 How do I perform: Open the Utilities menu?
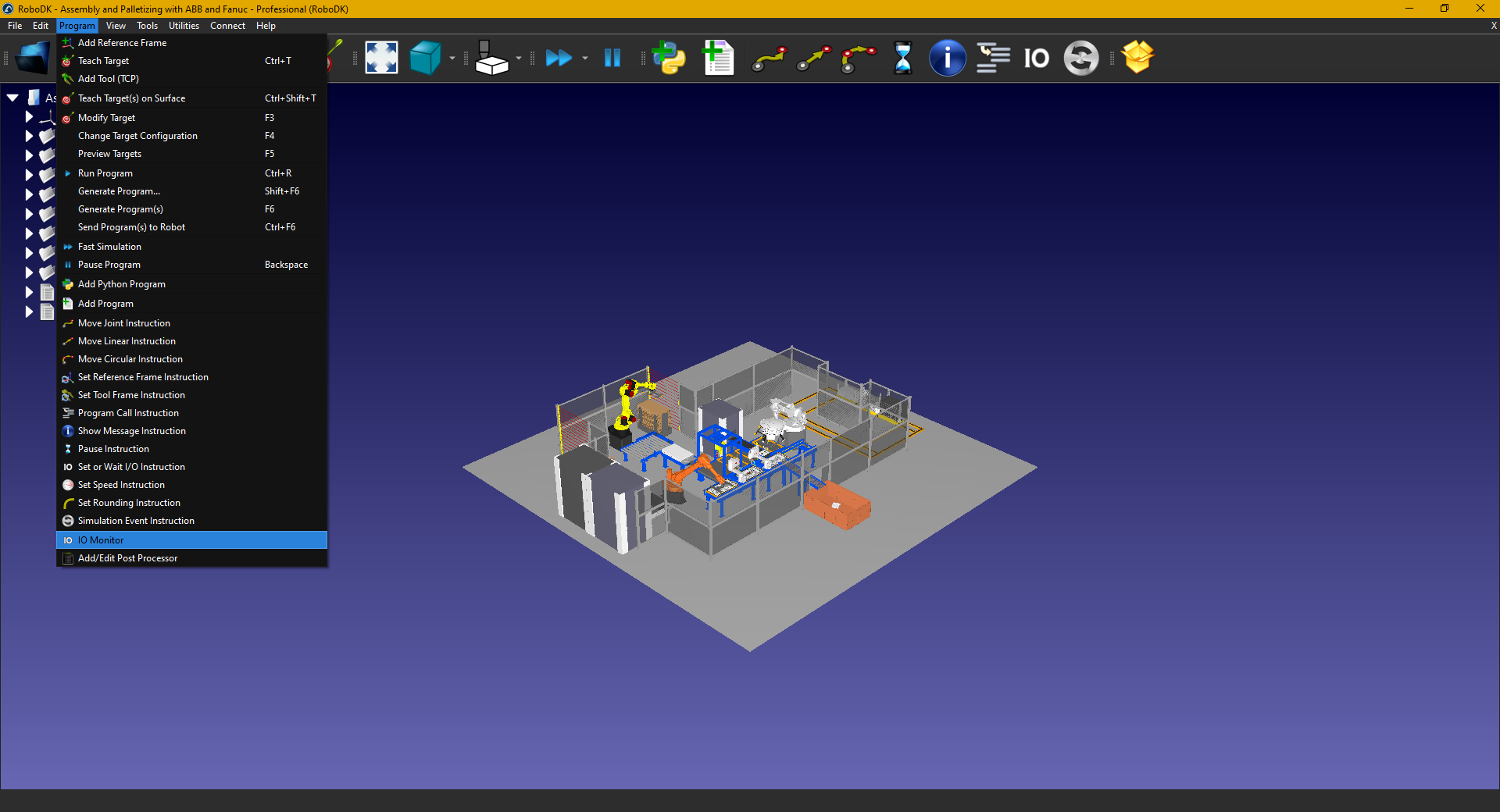click(184, 26)
